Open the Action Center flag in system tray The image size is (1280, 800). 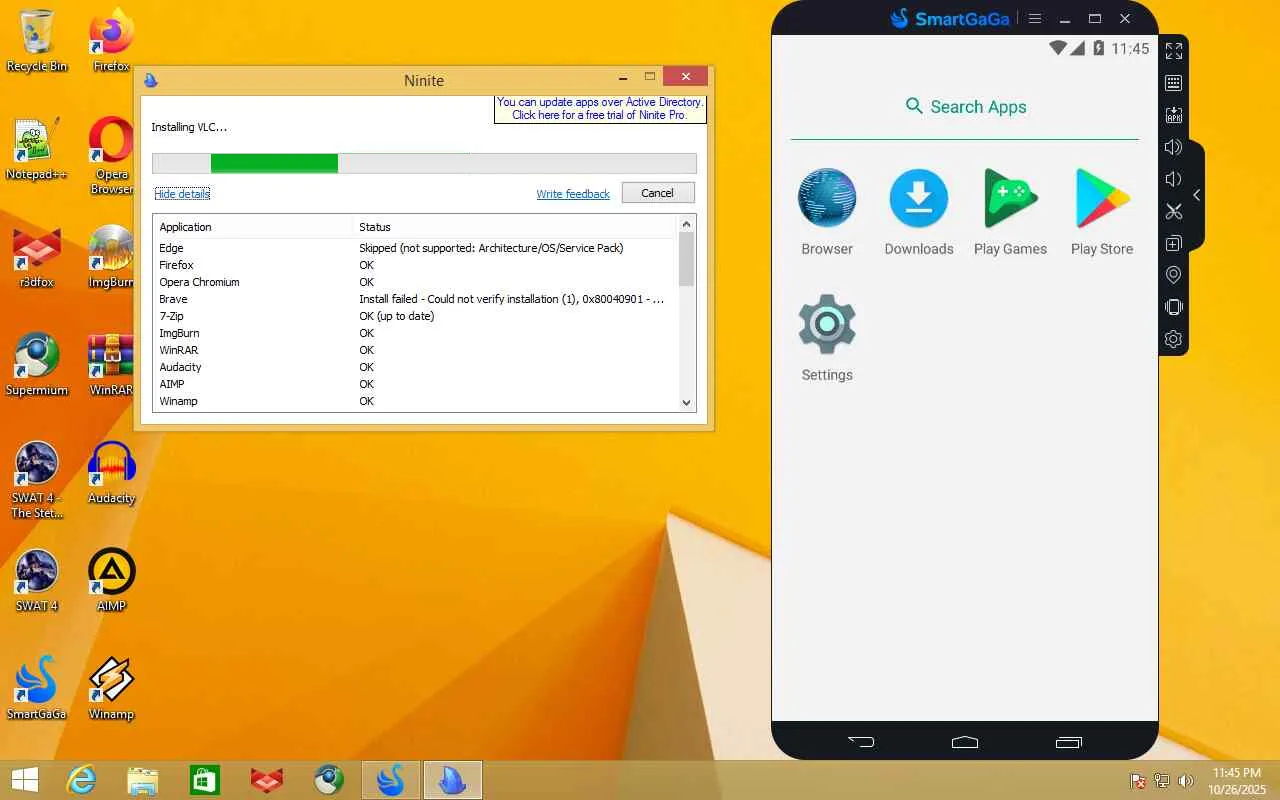(1138, 781)
